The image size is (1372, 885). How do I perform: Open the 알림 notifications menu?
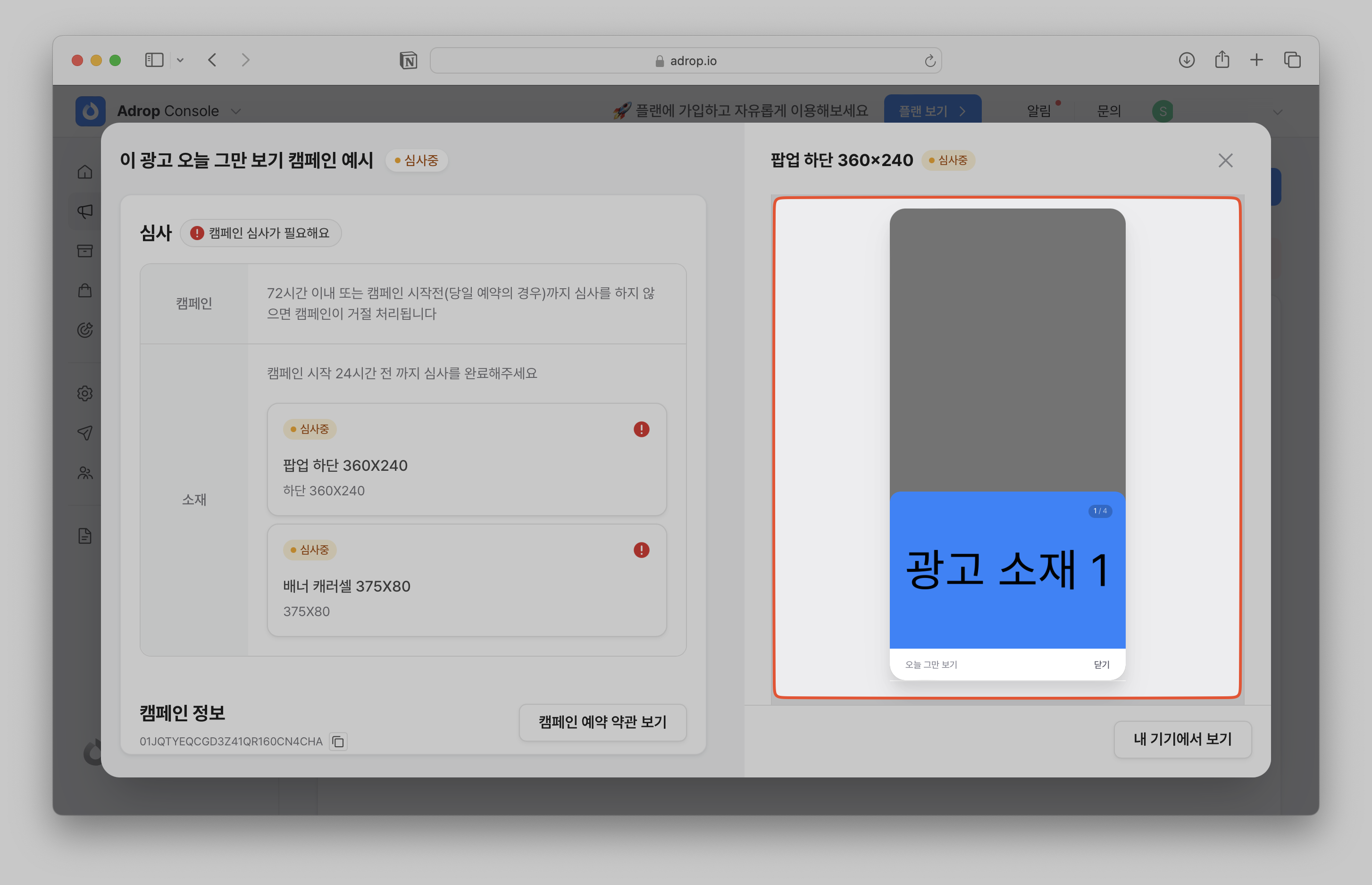coord(1038,111)
